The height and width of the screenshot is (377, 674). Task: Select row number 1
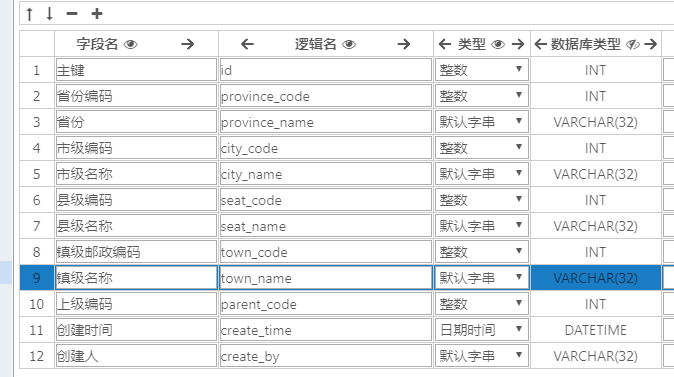pos(37,70)
